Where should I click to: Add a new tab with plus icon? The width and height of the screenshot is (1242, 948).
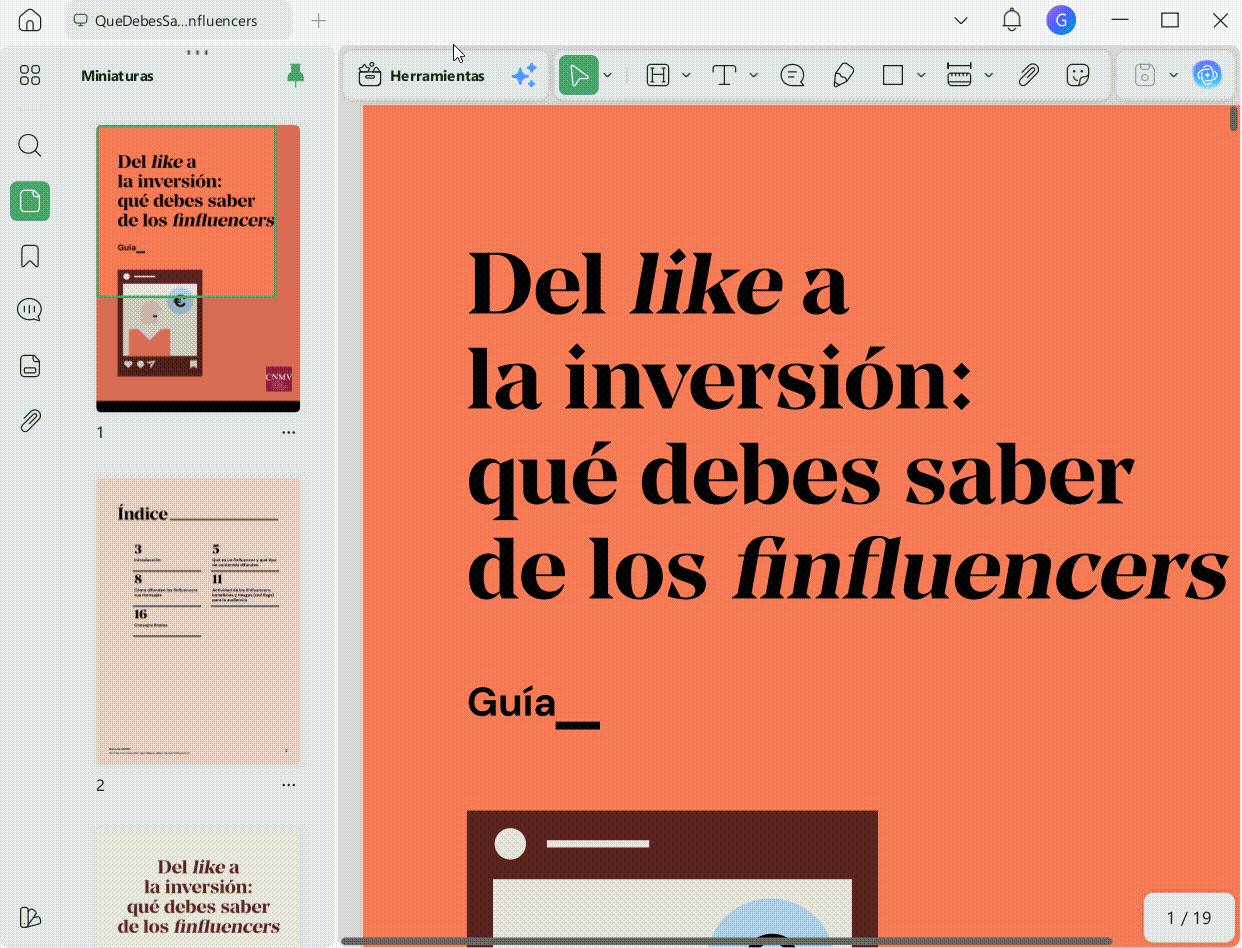click(319, 20)
